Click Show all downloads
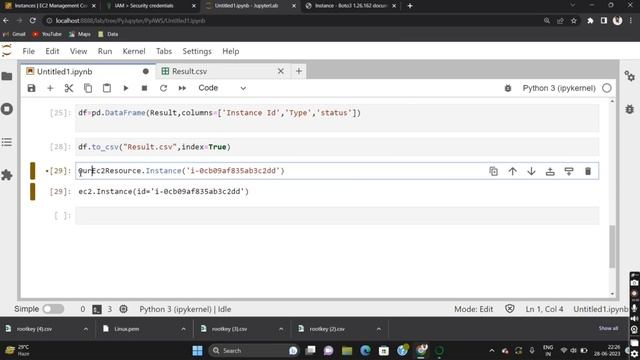The image size is (640, 360). pos(608,329)
